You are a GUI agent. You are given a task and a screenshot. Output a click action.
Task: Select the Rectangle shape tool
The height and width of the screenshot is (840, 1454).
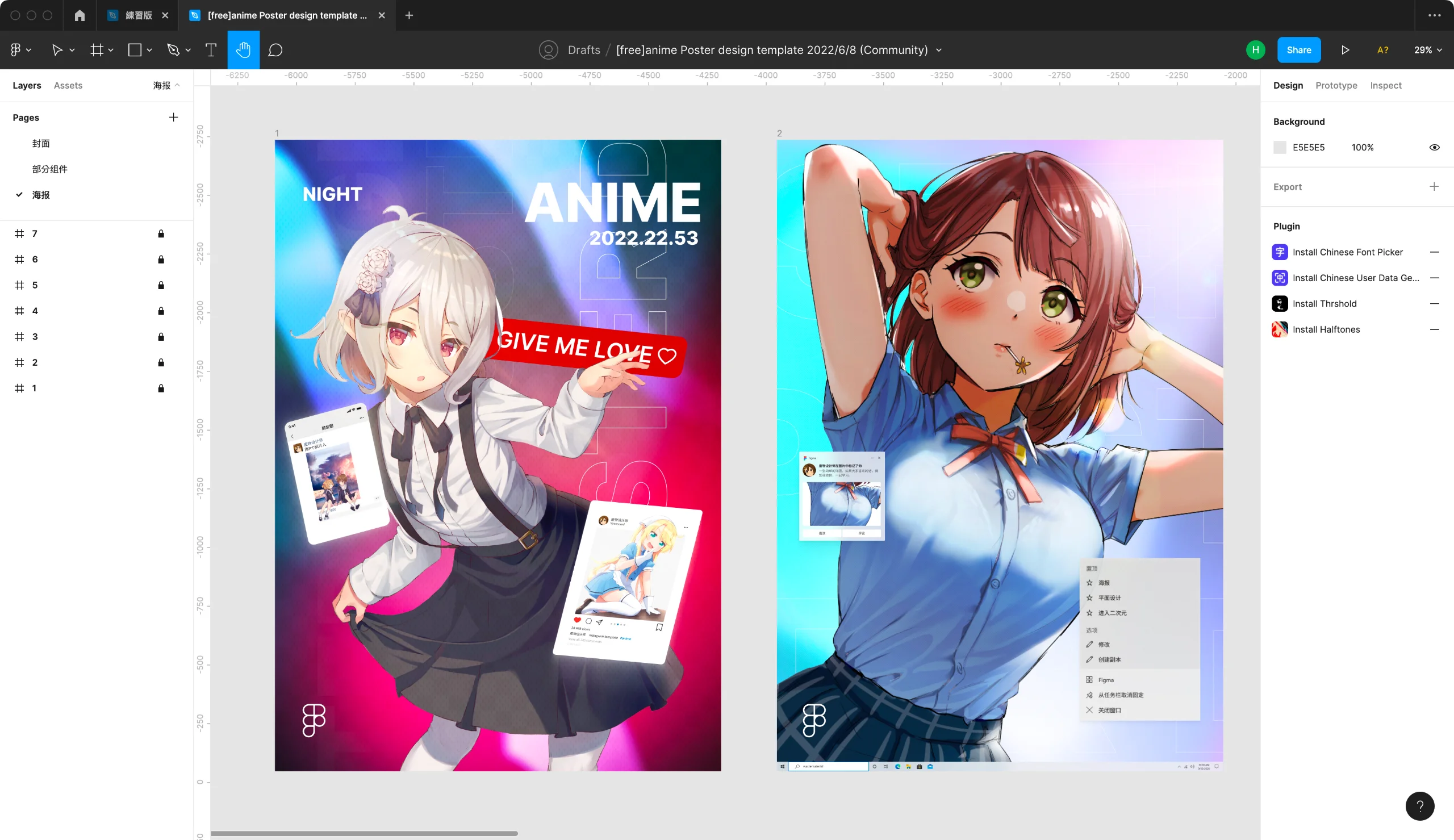coord(135,50)
